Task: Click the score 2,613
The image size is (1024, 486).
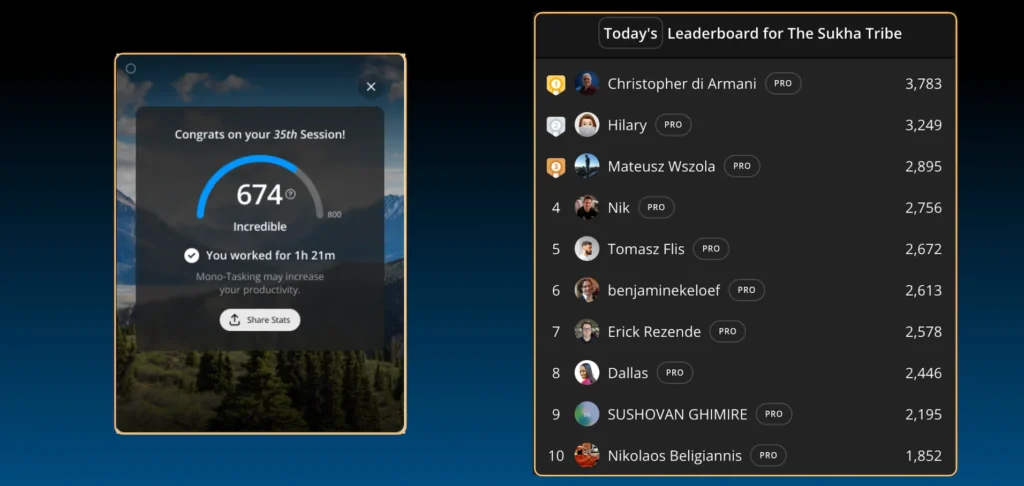Action: point(923,291)
